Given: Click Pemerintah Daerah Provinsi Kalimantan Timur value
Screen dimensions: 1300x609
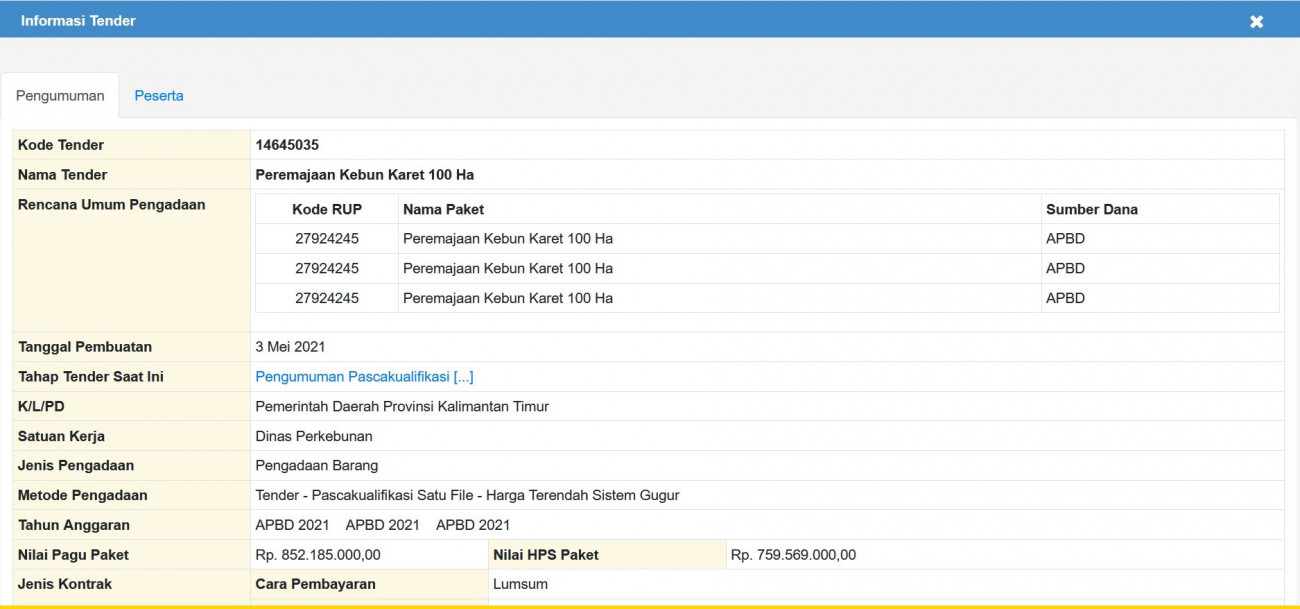Looking at the screenshot, I should (402, 407).
